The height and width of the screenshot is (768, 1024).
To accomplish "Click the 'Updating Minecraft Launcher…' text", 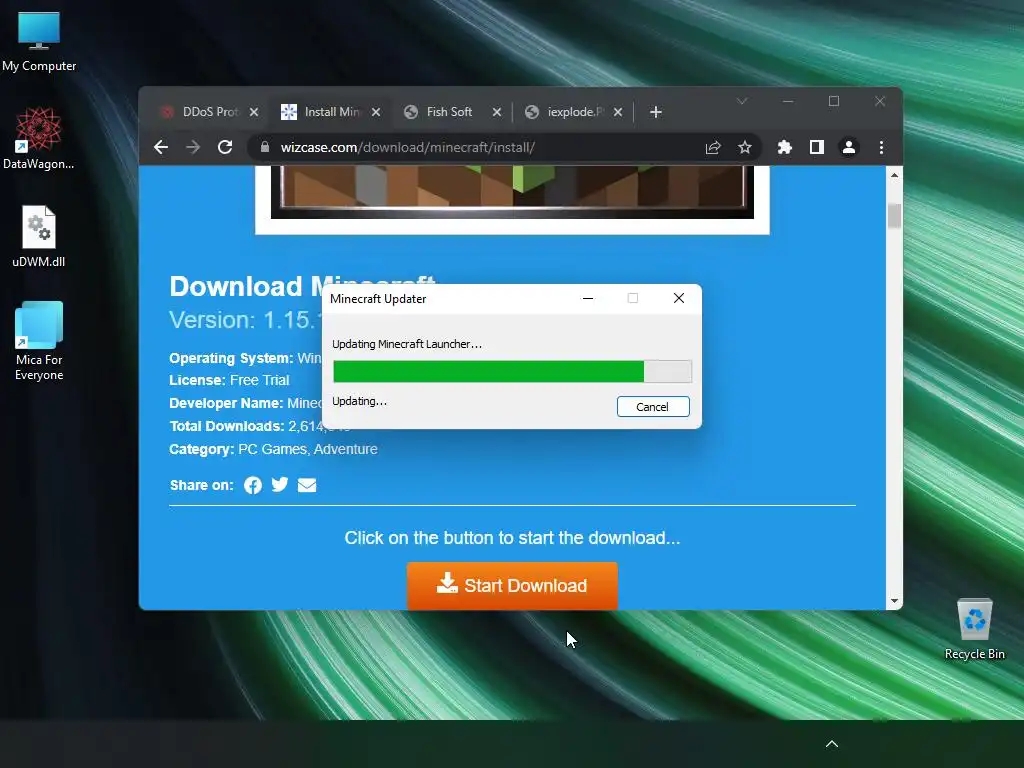I will click(x=407, y=344).
